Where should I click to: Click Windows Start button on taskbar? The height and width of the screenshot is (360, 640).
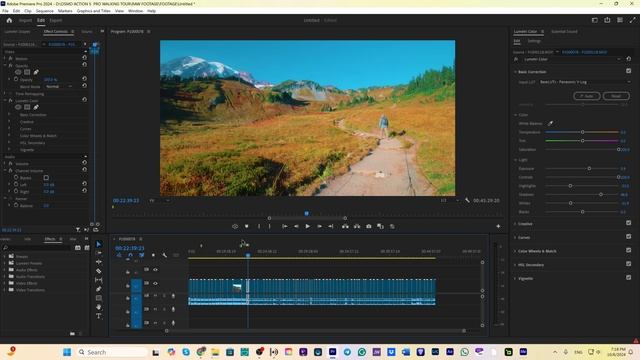point(67,352)
